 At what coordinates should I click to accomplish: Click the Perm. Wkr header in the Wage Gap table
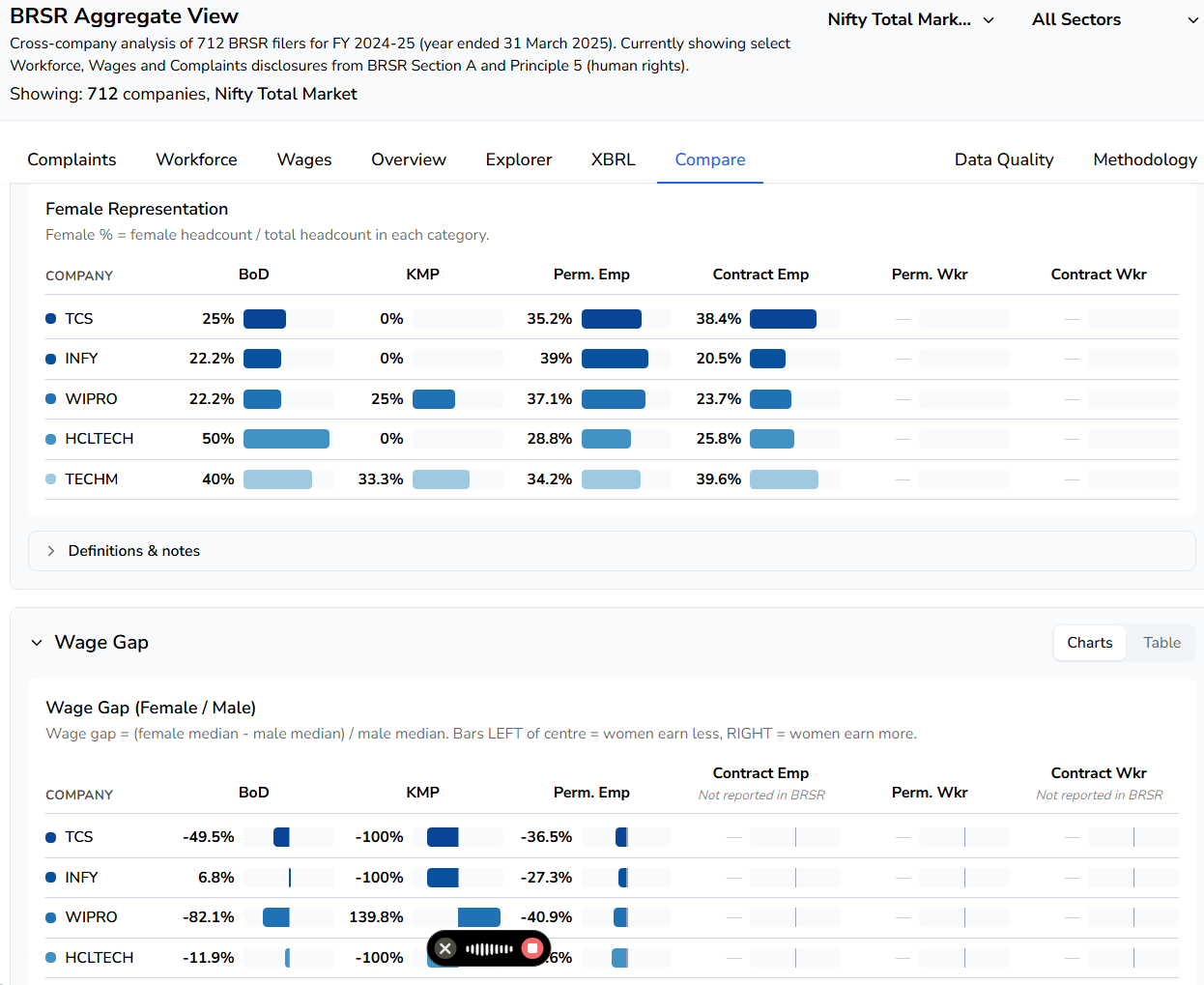point(930,793)
